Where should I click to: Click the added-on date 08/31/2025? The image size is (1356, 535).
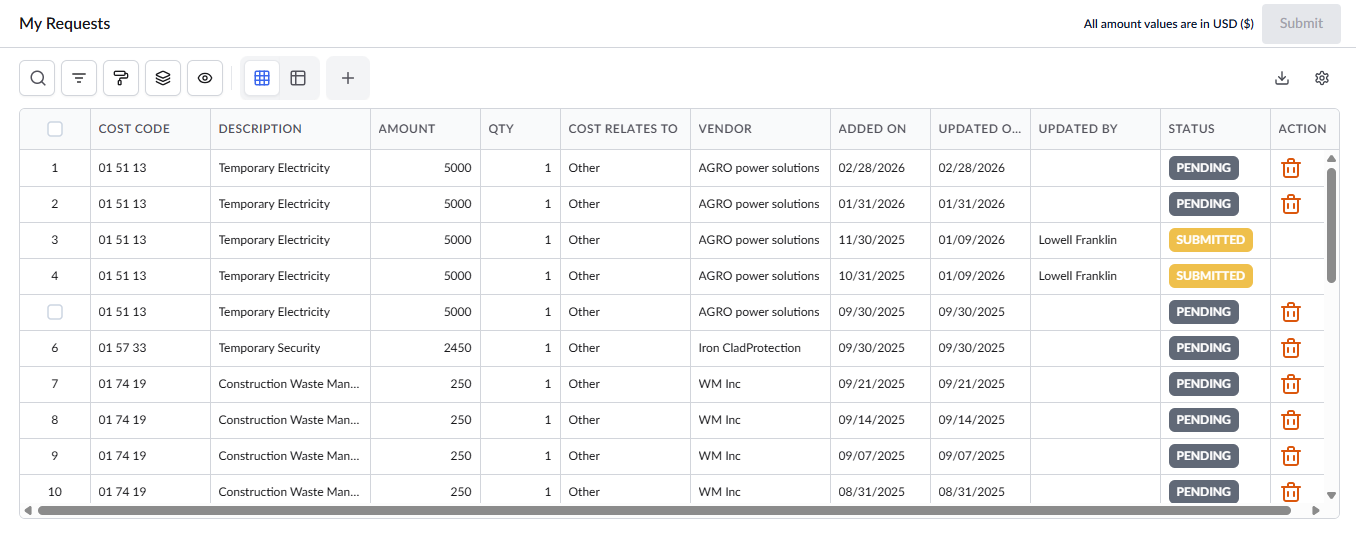click(x=872, y=492)
